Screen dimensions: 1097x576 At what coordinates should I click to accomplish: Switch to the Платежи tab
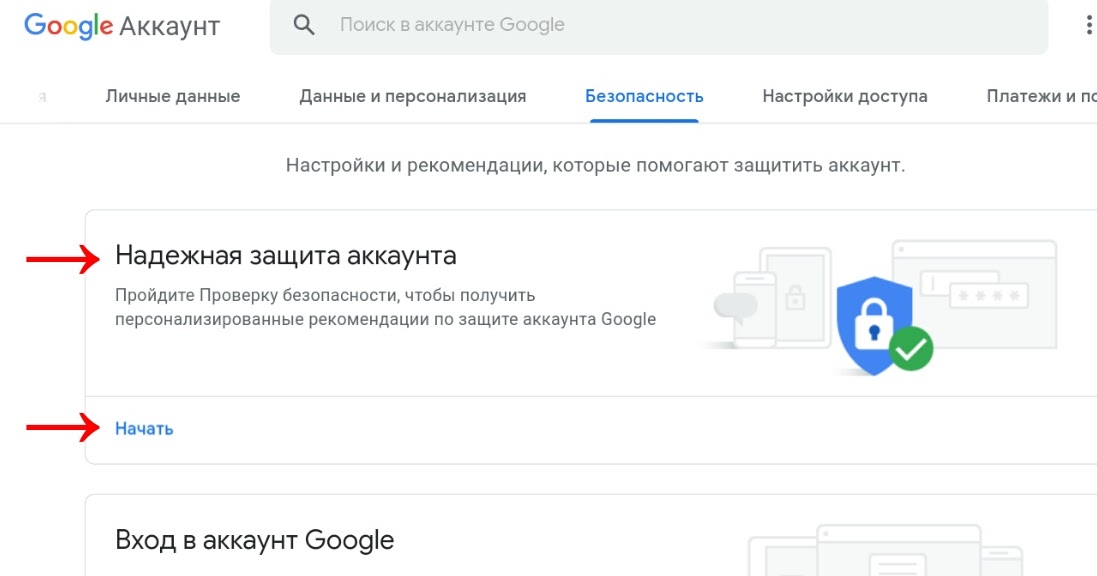[x=1040, y=95]
